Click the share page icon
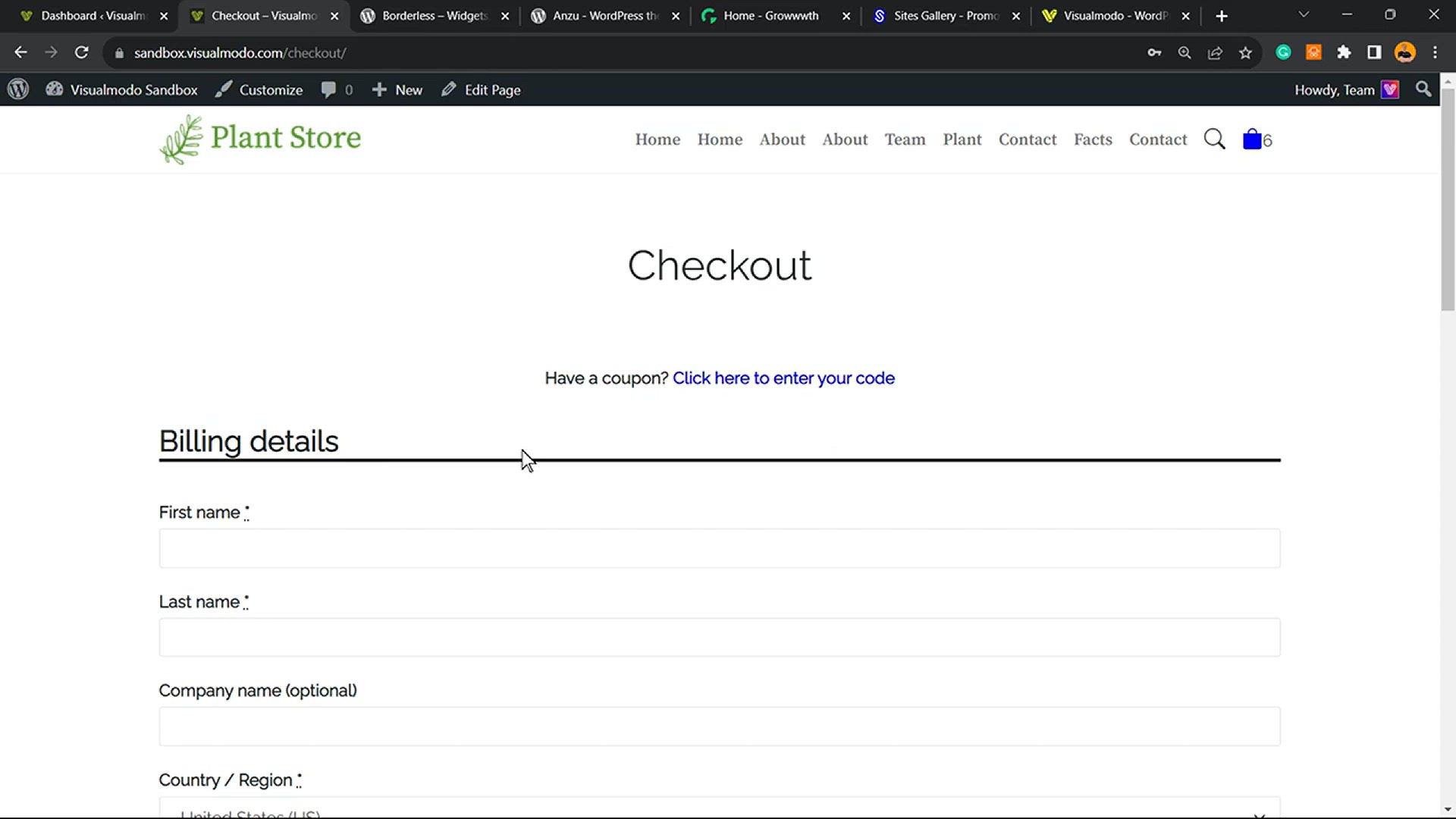This screenshot has width=1456, height=819. [x=1215, y=52]
